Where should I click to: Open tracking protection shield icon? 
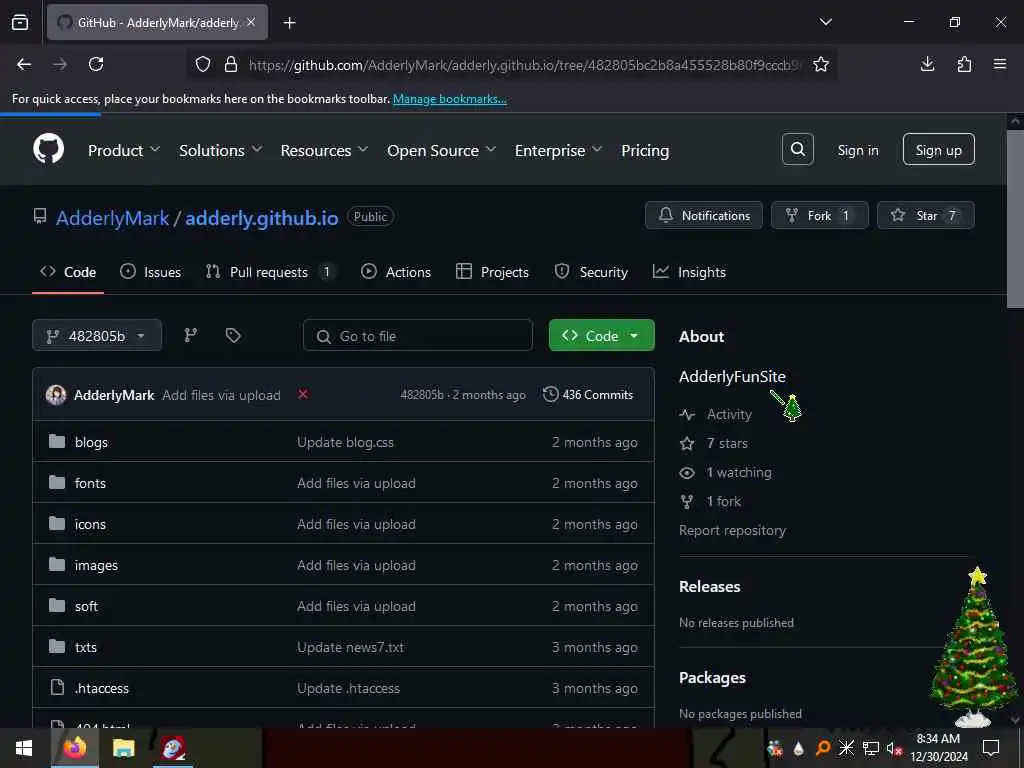[x=203, y=64]
